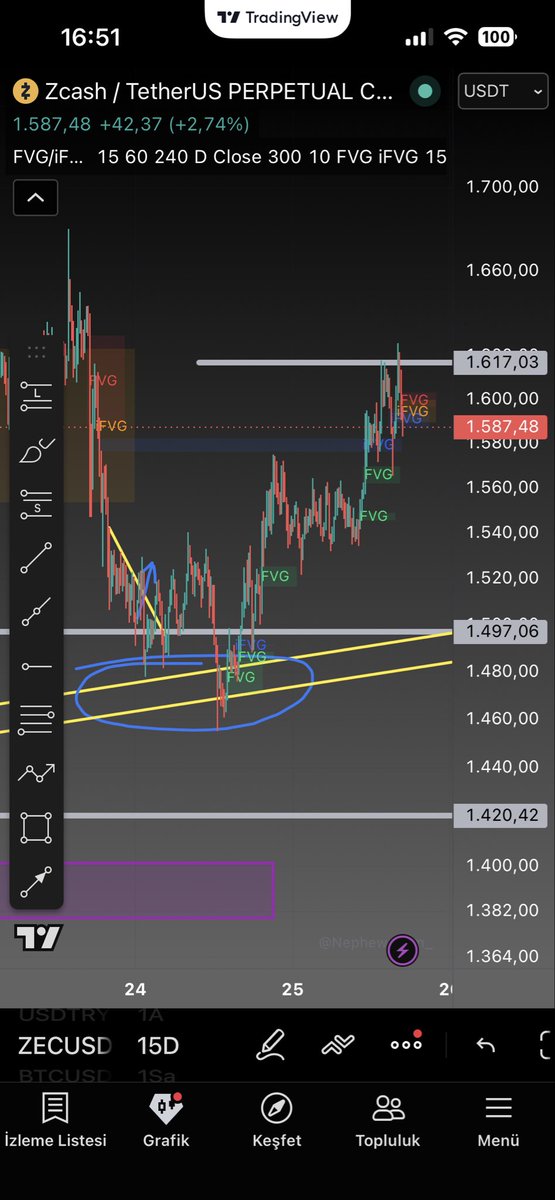The width and height of the screenshot is (555, 1200).
Task: Tap the 1.364,00 price scale value
Action: [x=503, y=956]
